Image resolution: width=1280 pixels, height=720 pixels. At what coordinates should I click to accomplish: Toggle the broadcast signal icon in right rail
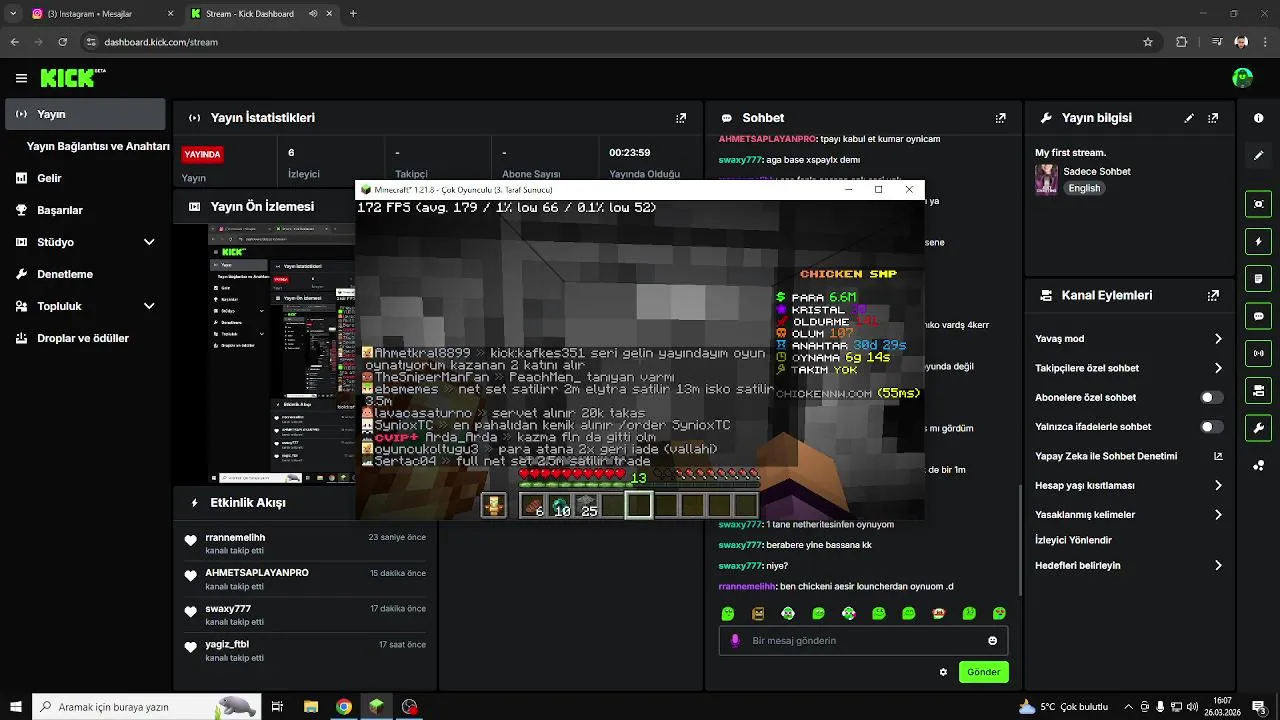[1258, 353]
